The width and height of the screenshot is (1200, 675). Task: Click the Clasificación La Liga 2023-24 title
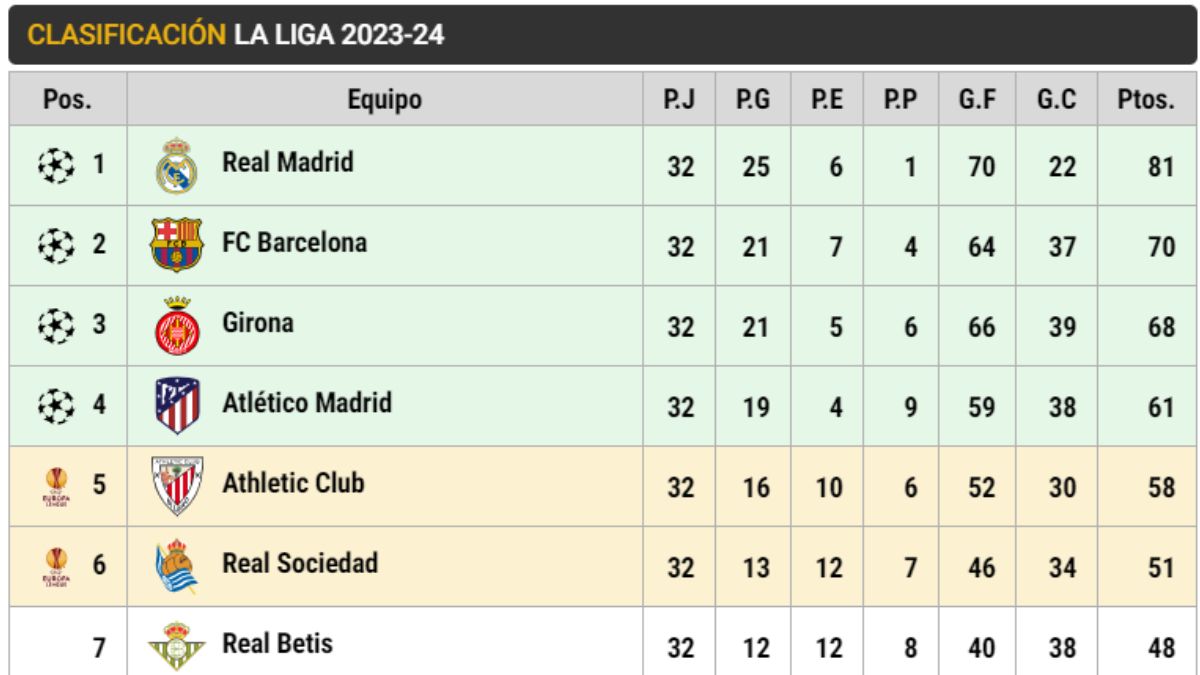(236, 35)
